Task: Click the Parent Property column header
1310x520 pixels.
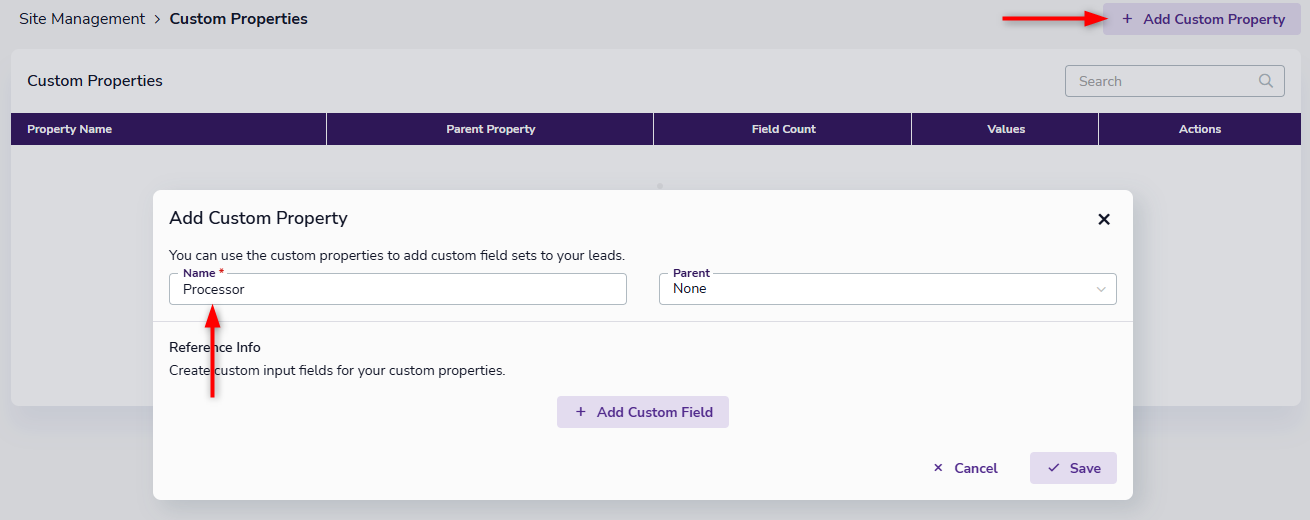Action: [490, 129]
